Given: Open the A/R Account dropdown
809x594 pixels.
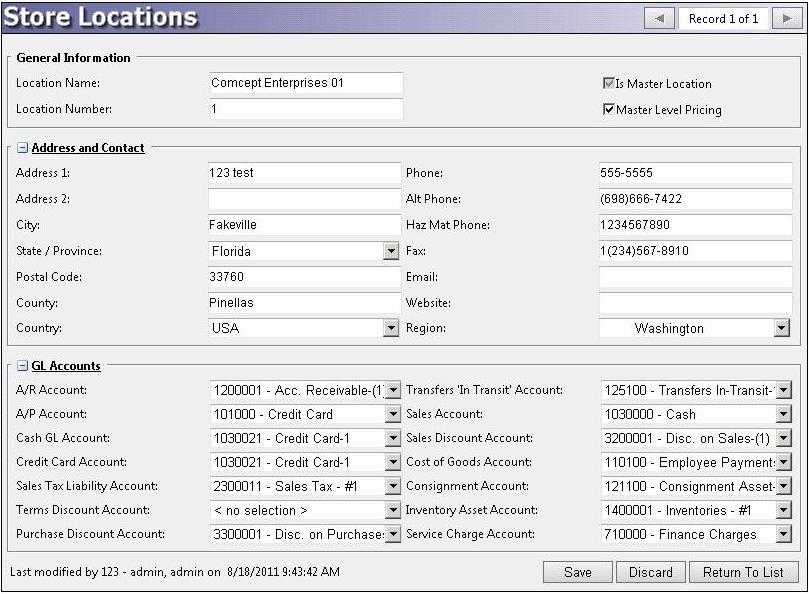Looking at the screenshot, I should (393, 390).
